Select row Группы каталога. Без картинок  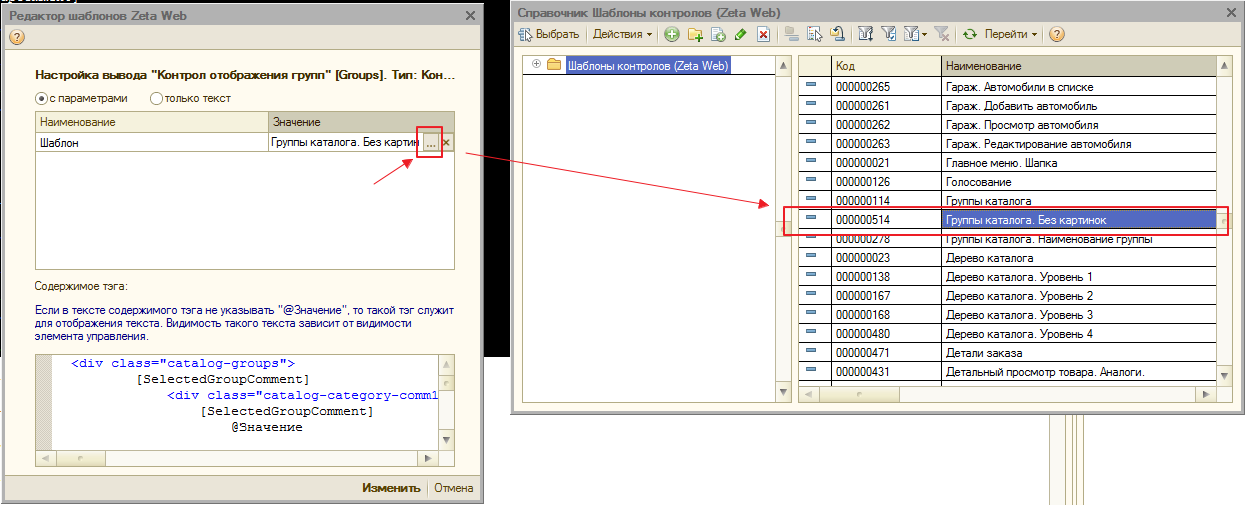coord(1007,220)
